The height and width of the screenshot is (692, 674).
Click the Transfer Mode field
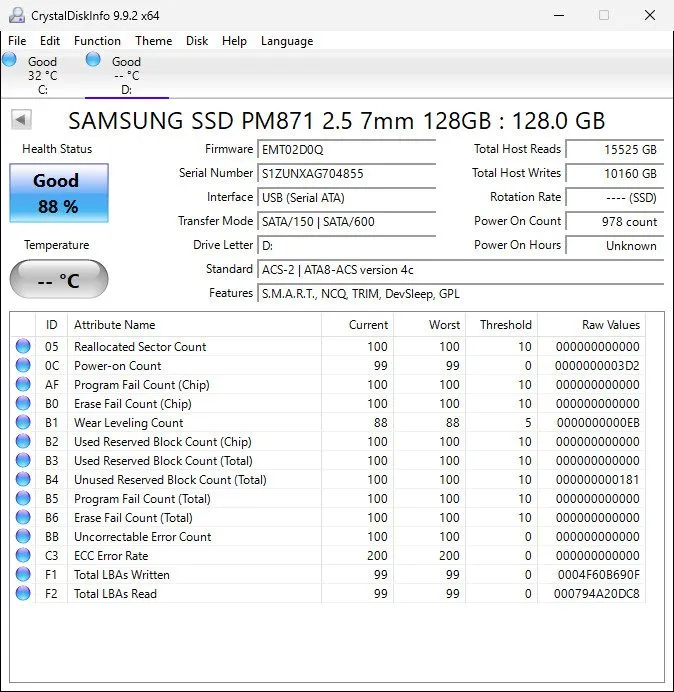coord(346,221)
